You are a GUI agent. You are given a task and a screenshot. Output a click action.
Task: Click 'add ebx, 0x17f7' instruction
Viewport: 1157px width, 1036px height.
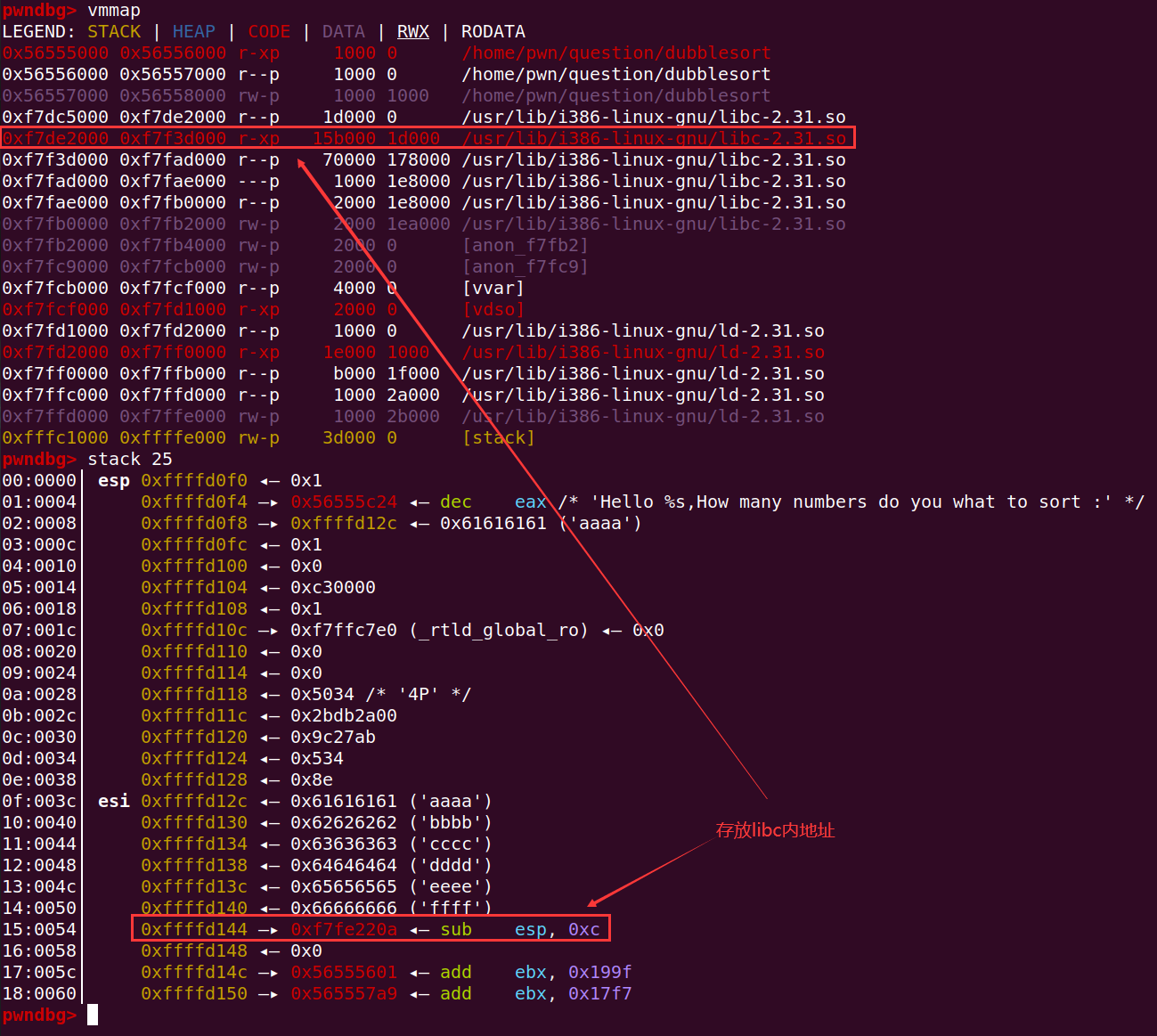tap(536, 994)
